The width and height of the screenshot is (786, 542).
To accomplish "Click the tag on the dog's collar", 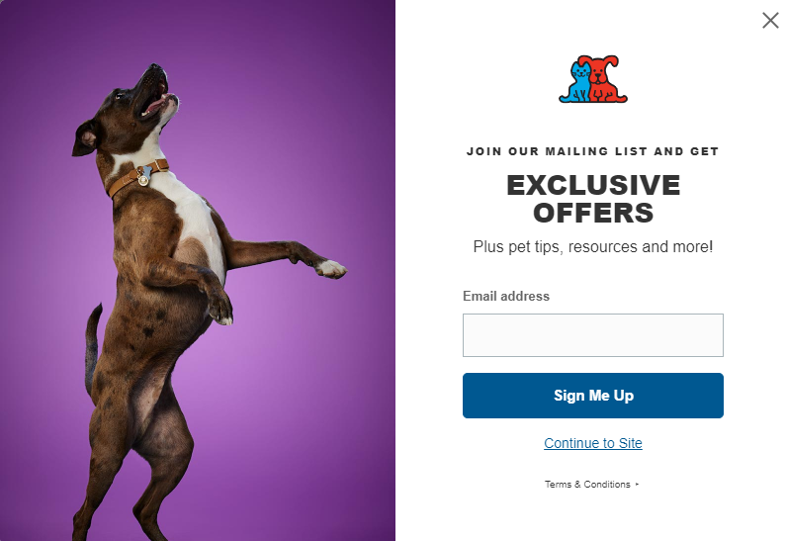I will tap(144, 175).
